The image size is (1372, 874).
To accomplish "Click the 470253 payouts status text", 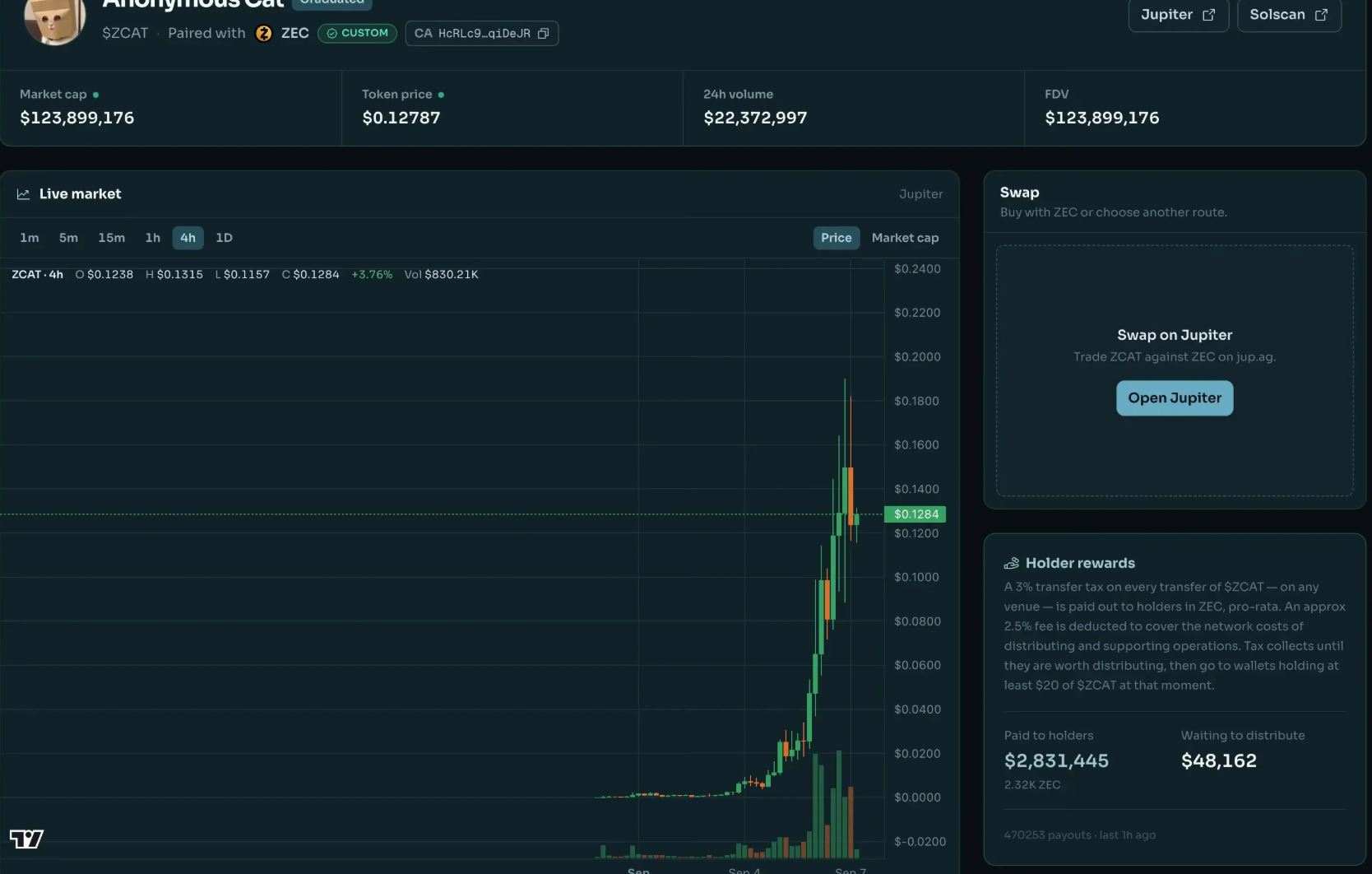I will click(x=1079, y=834).
